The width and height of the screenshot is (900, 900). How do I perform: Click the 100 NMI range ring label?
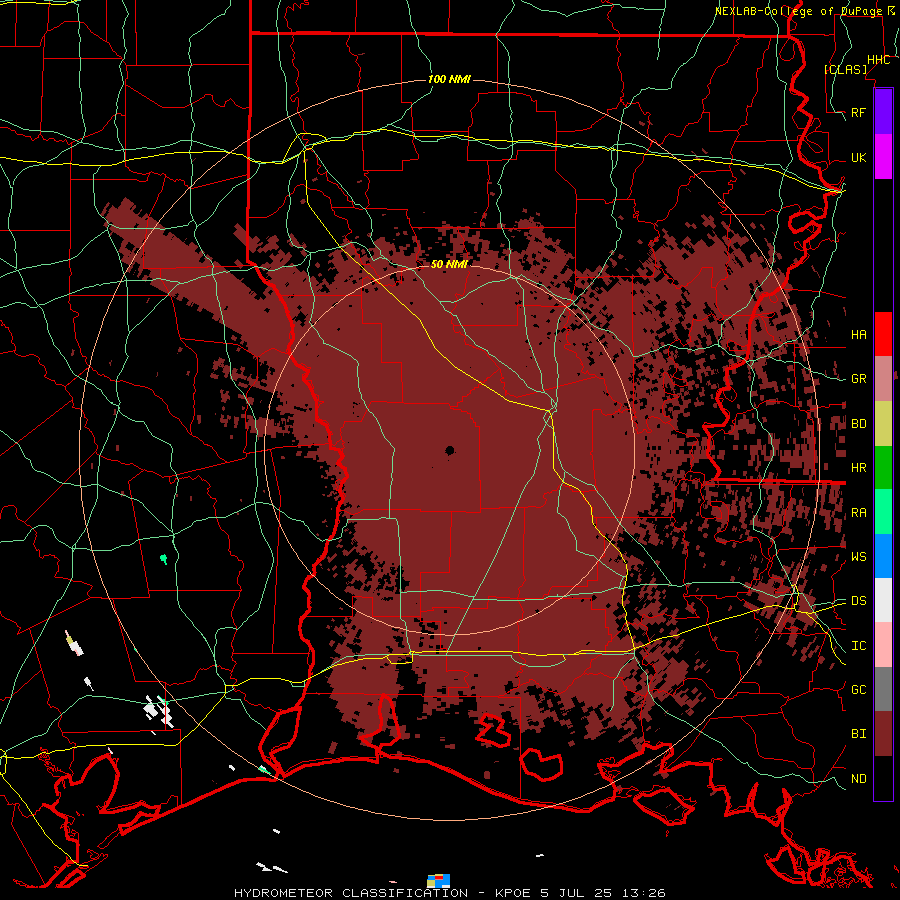click(449, 79)
